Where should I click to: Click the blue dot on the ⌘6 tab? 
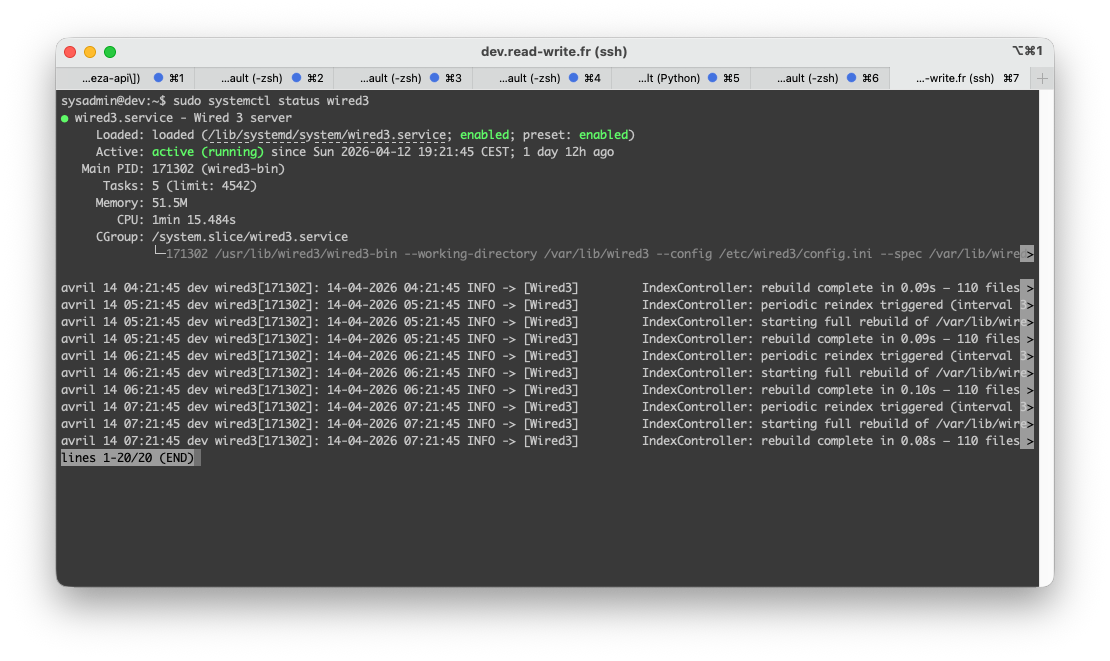851,76
